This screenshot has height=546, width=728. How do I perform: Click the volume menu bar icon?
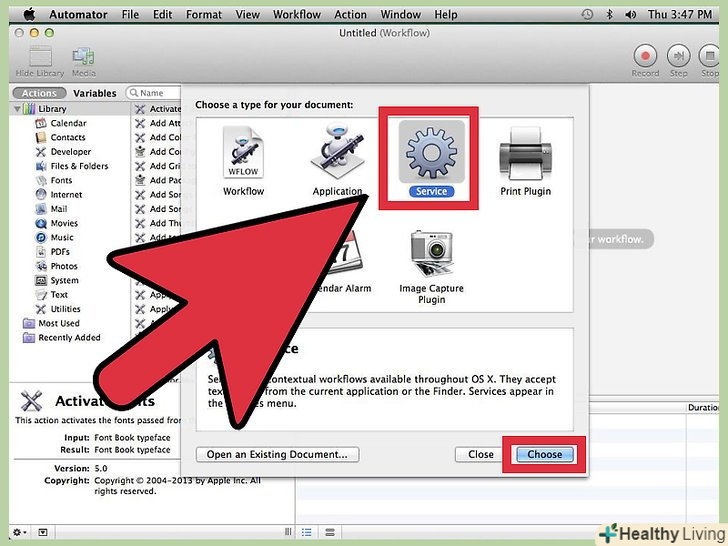[630, 15]
